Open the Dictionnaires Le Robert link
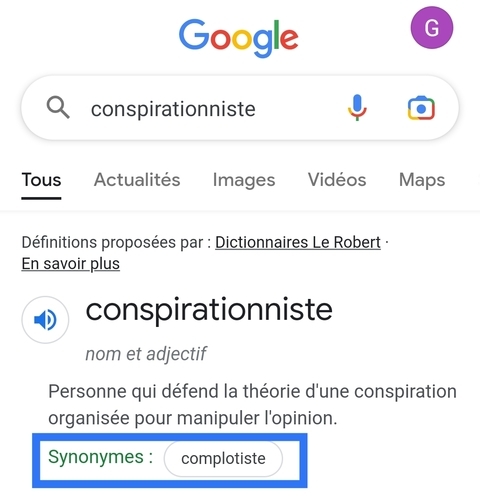Screen dimensions: 480x496 tap(298, 242)
